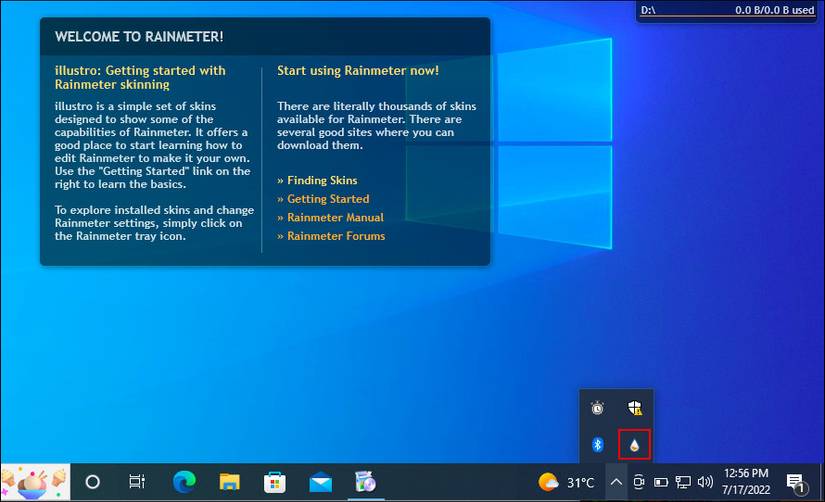
Task: Open the clock showing 12:56 PM
Action: click(x=746, y=481)
